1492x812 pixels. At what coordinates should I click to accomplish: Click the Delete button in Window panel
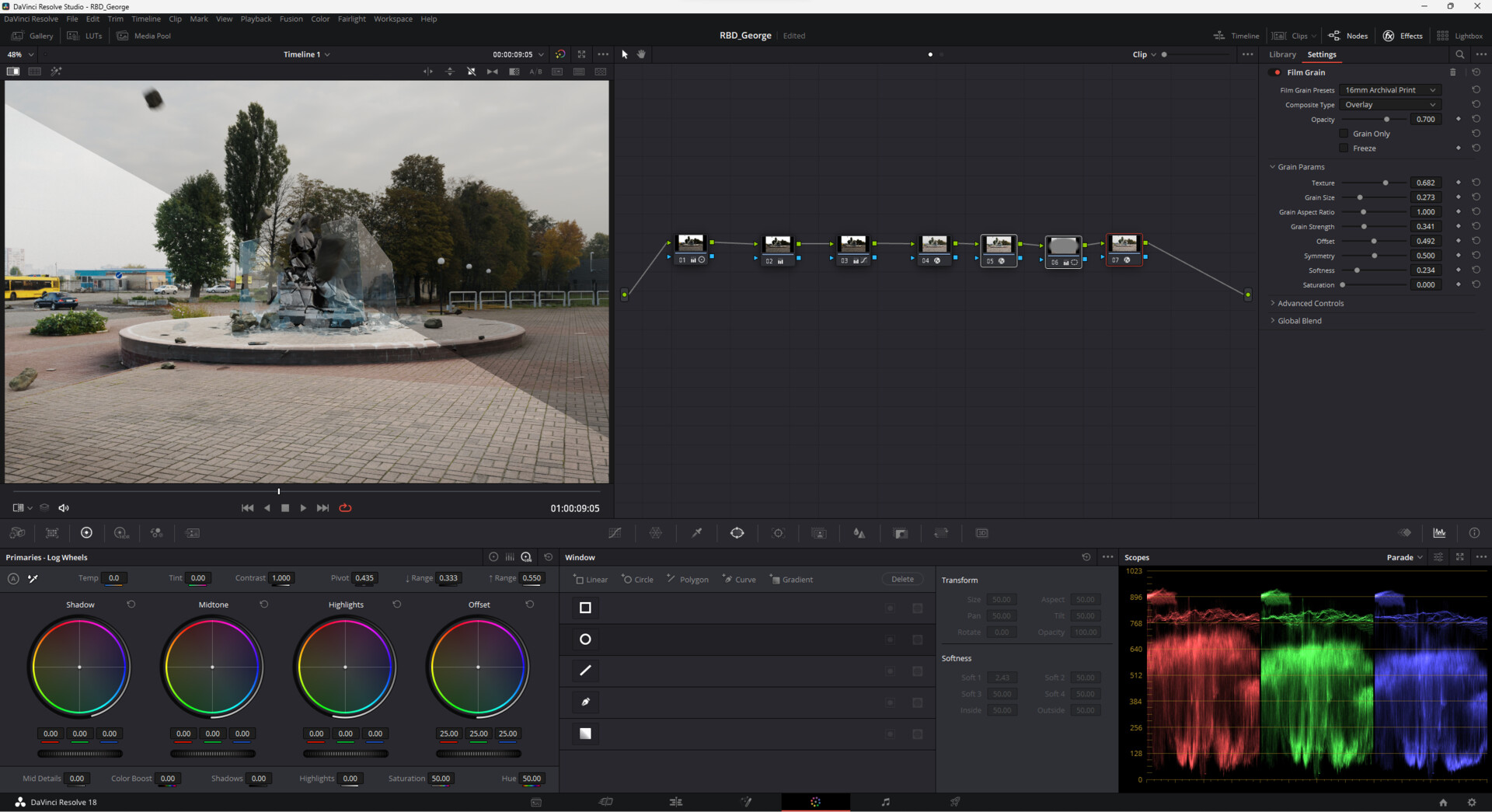click(x=902, y=579)
